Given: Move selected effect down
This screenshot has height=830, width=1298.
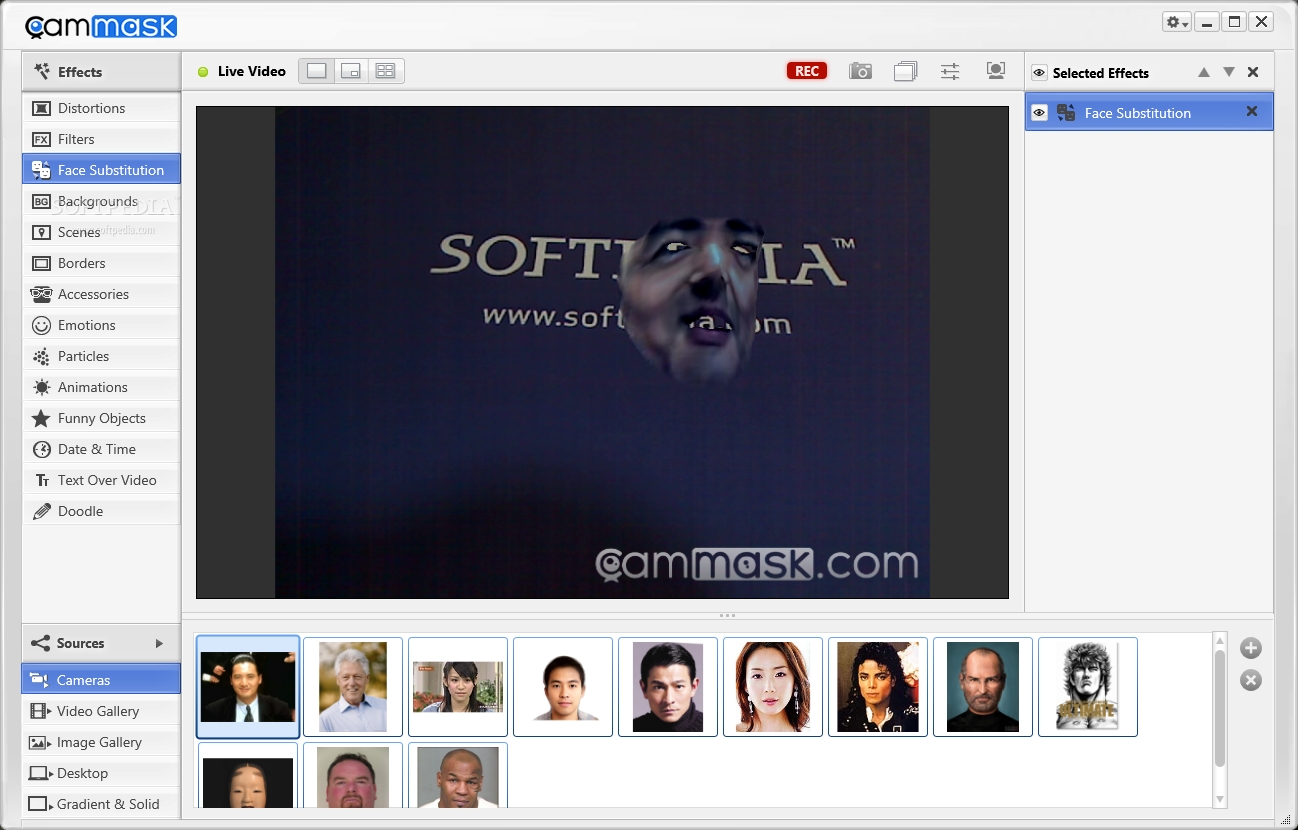Looking at the screenshot, I should click(1229, 72).
